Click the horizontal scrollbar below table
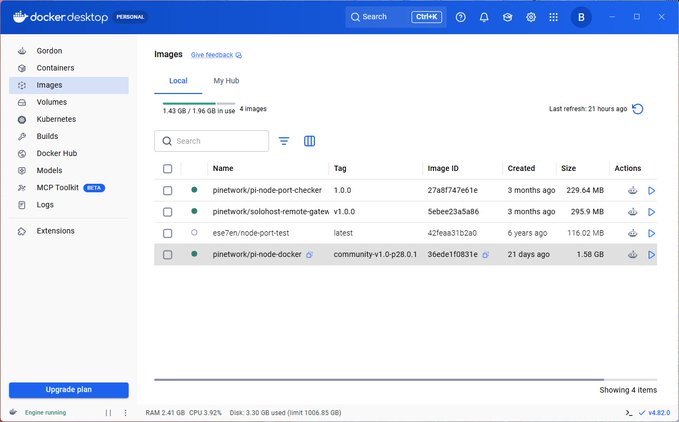The height and width of the screenshot is (422, 679). click(x=379, y=380)
